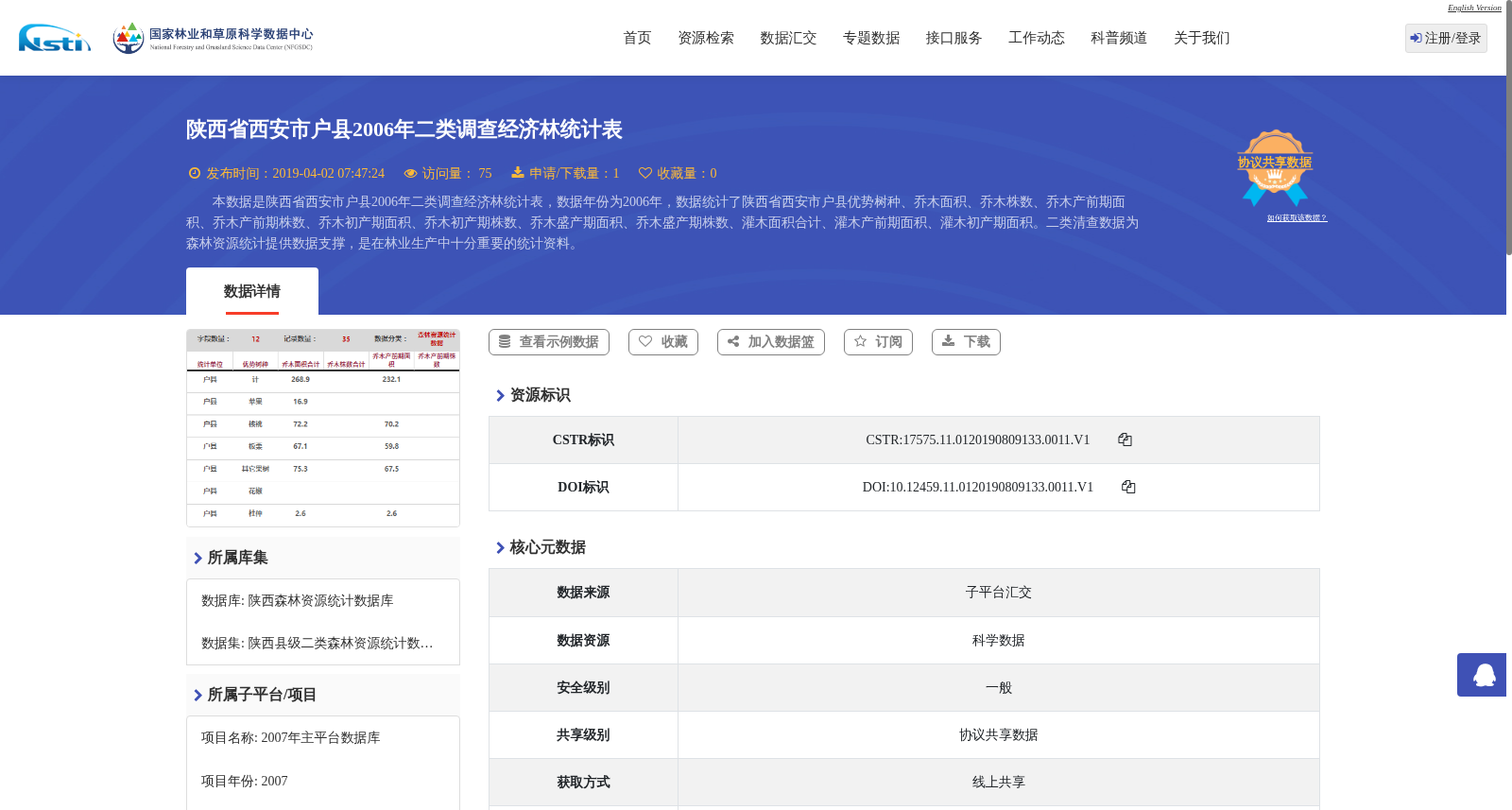This screenshot has height=810, width=1512.
Task: Expand the 资源标识 section chevron
Action: [500, 395]
